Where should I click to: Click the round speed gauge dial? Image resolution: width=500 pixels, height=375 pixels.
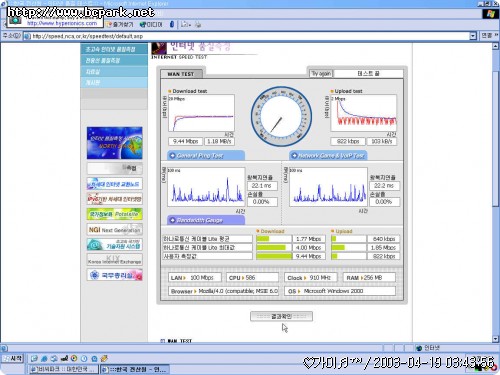281,116
